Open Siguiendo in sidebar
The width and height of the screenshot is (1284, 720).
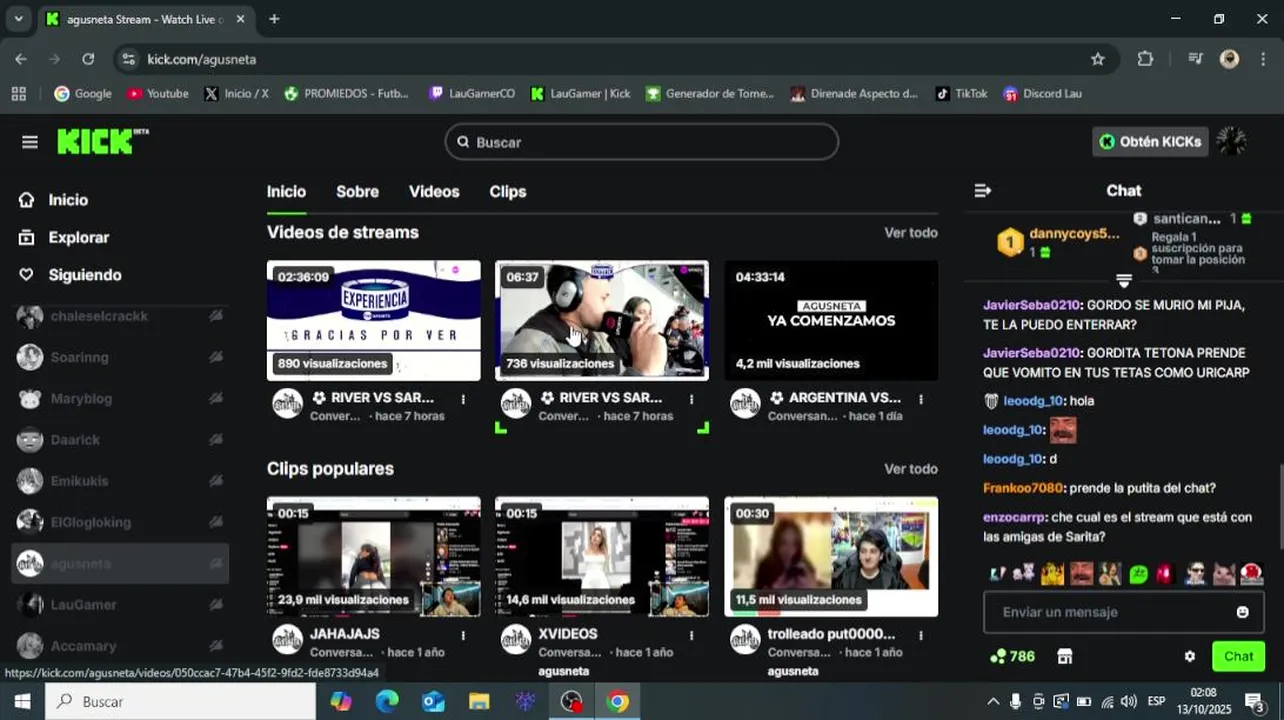click(x=70, y=275)
